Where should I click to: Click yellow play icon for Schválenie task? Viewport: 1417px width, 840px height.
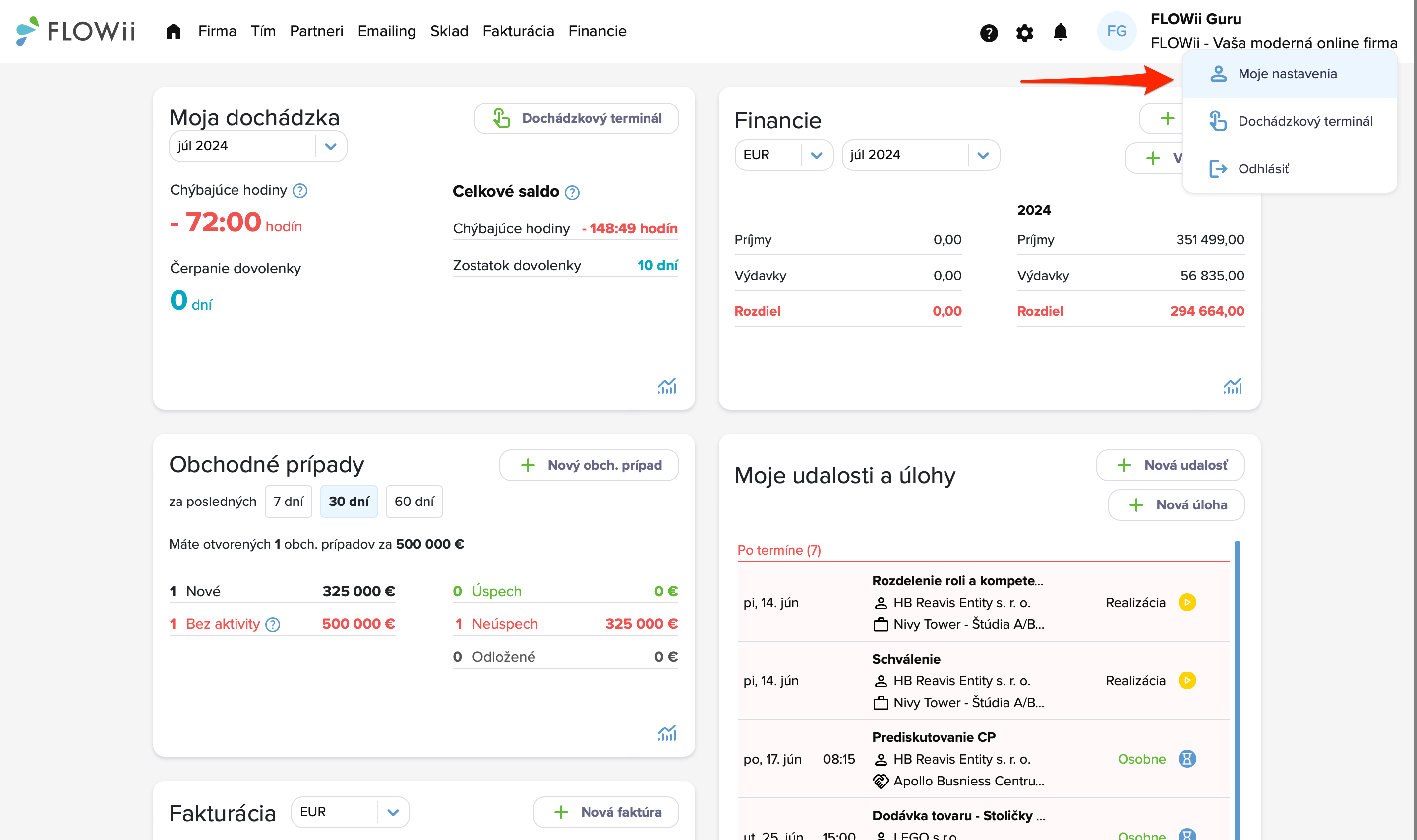pos(1187,680)
